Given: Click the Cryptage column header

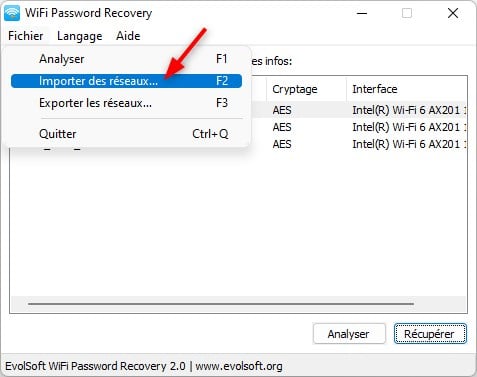Looking at the screenshot, I should [306, 89].
